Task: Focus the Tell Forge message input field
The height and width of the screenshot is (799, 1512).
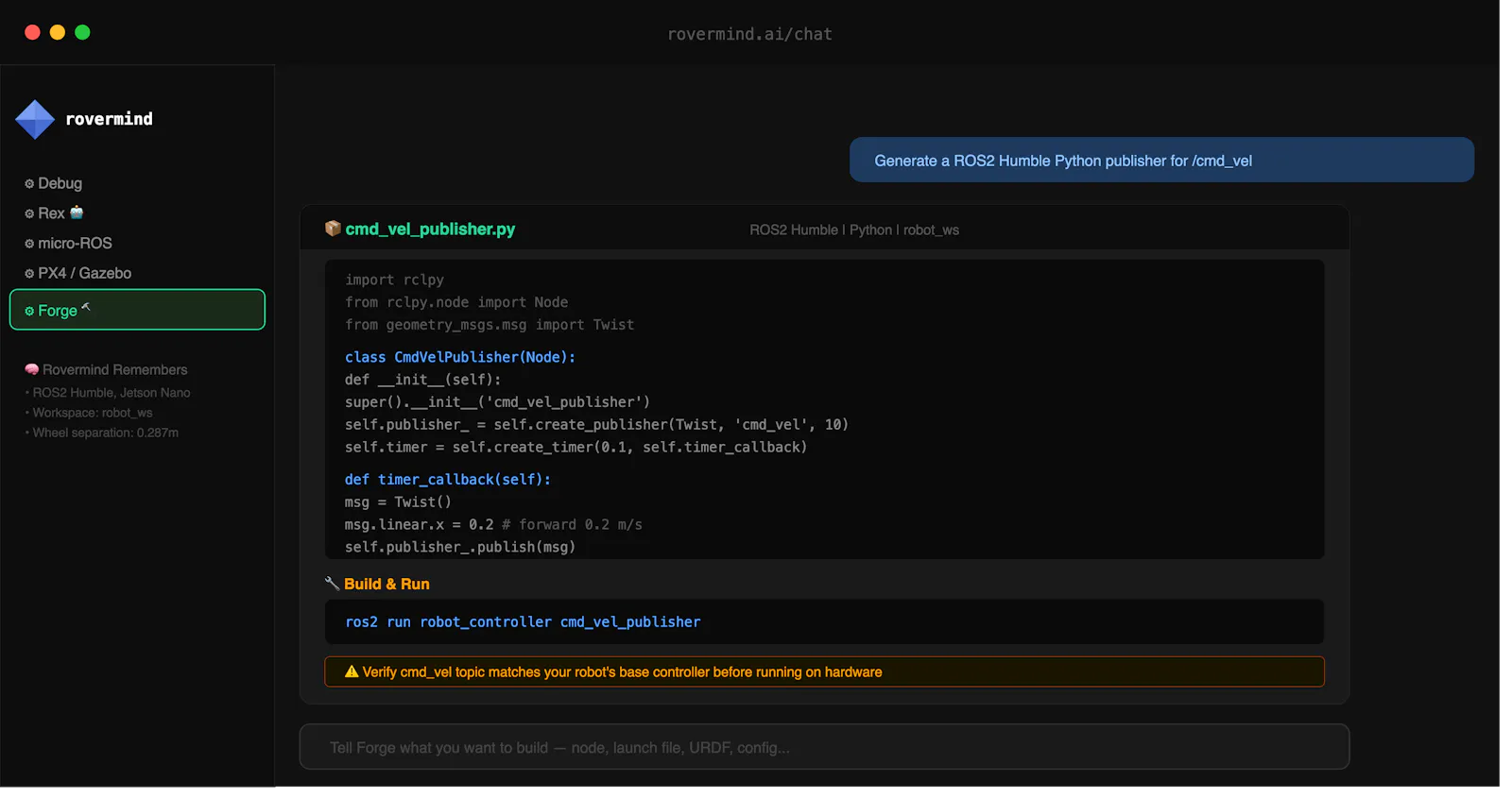Action: coord(824,747)
